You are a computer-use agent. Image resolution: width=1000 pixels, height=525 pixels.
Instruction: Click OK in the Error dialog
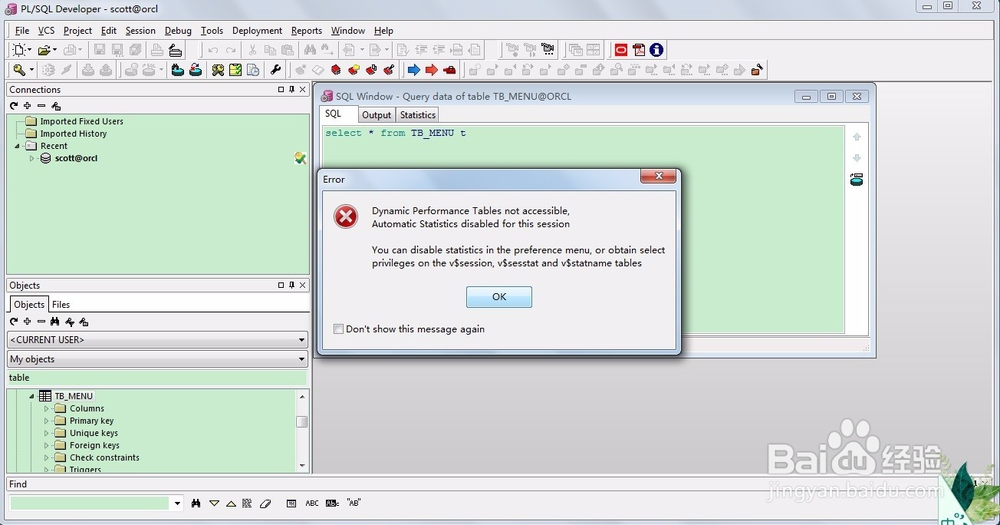point(499,297)
